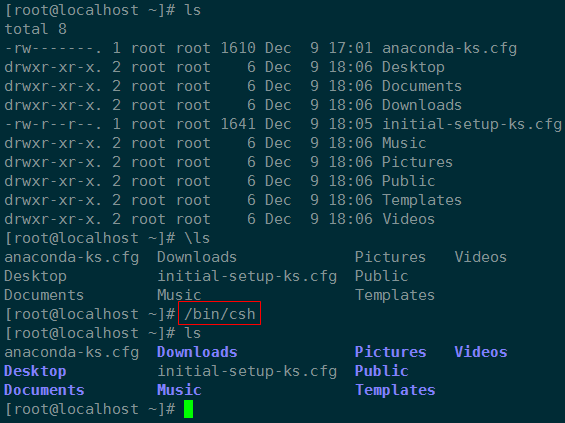Viewport: 565px width, 423px height.
Task: Click the red-boxed /bin/csh command
Action: (x=219, y=313)
